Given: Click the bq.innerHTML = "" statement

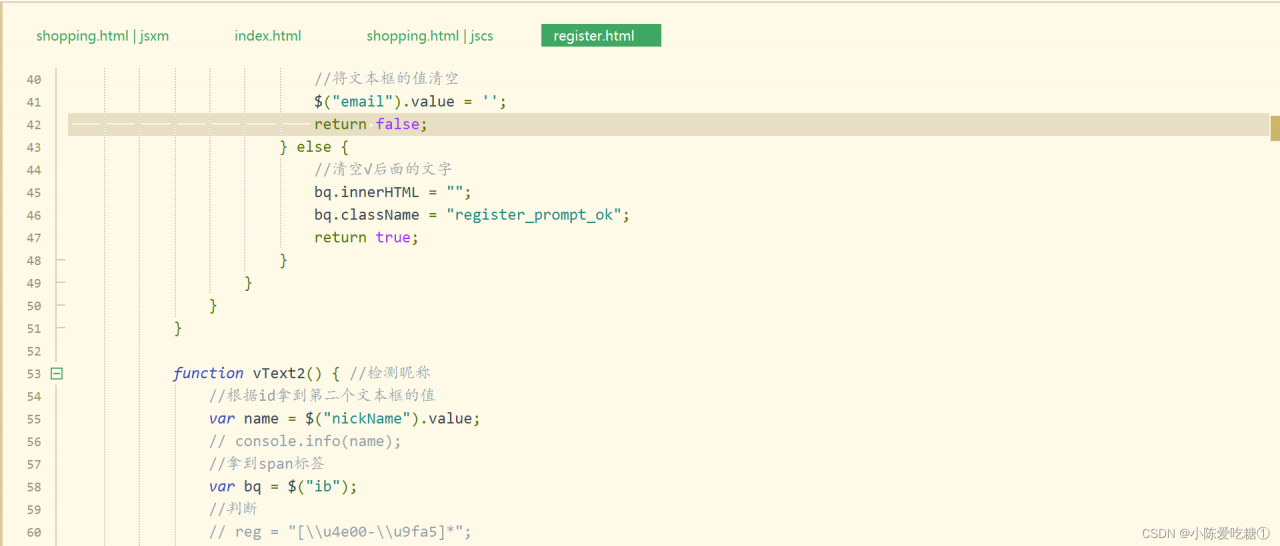Looking at the screenshot, I should pos(392,192).
